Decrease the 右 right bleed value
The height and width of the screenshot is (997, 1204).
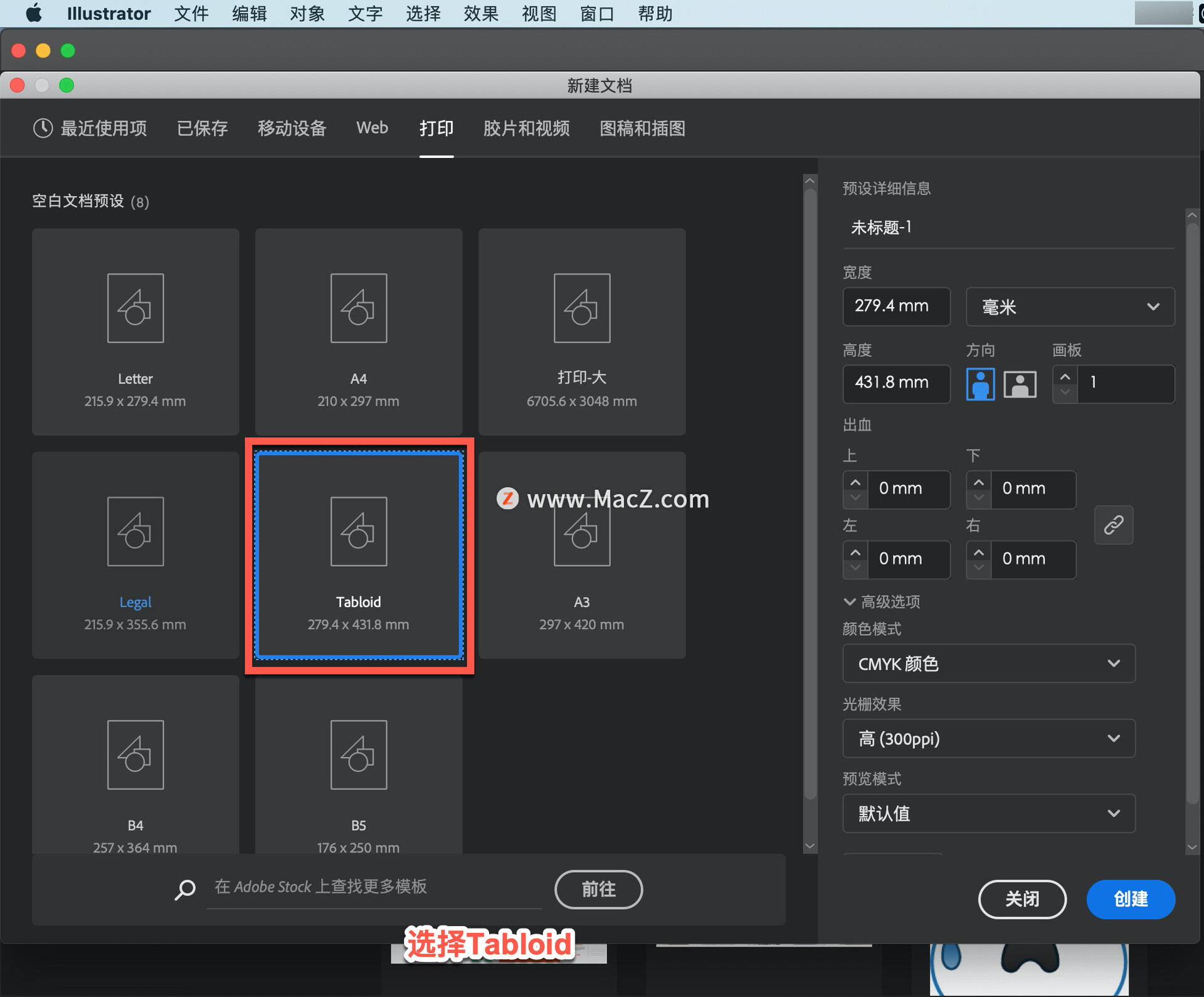(x=979, y=568)
